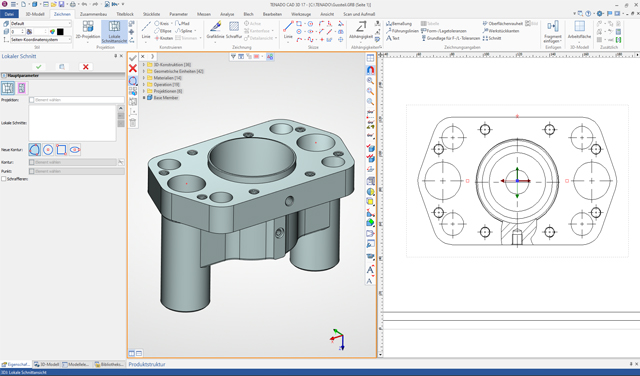This screenshot has width=640, height=376.
Task: Open the Scan und Aufmaß tab
Action: point(359,14)
